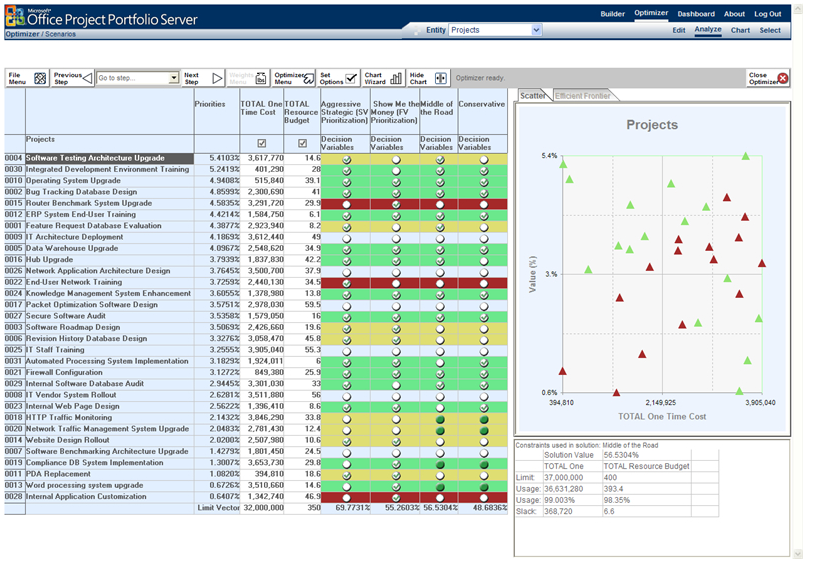Click the Chart link
817x568 pixels.
[740, 30]
